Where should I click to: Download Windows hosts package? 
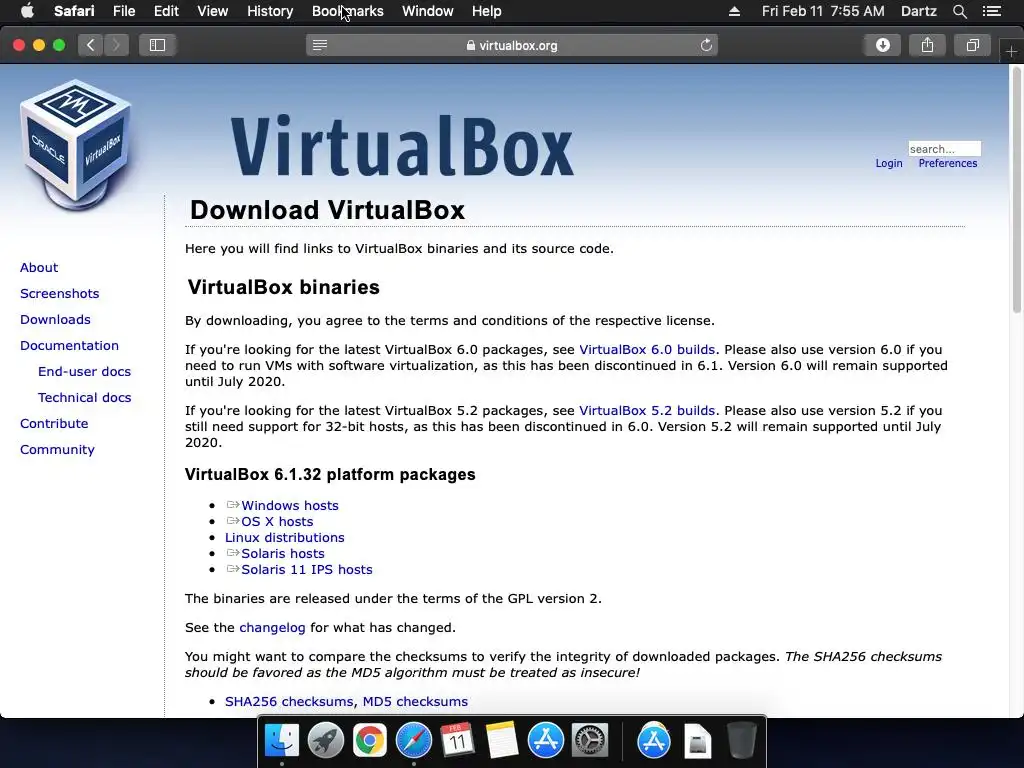[289, 505]
